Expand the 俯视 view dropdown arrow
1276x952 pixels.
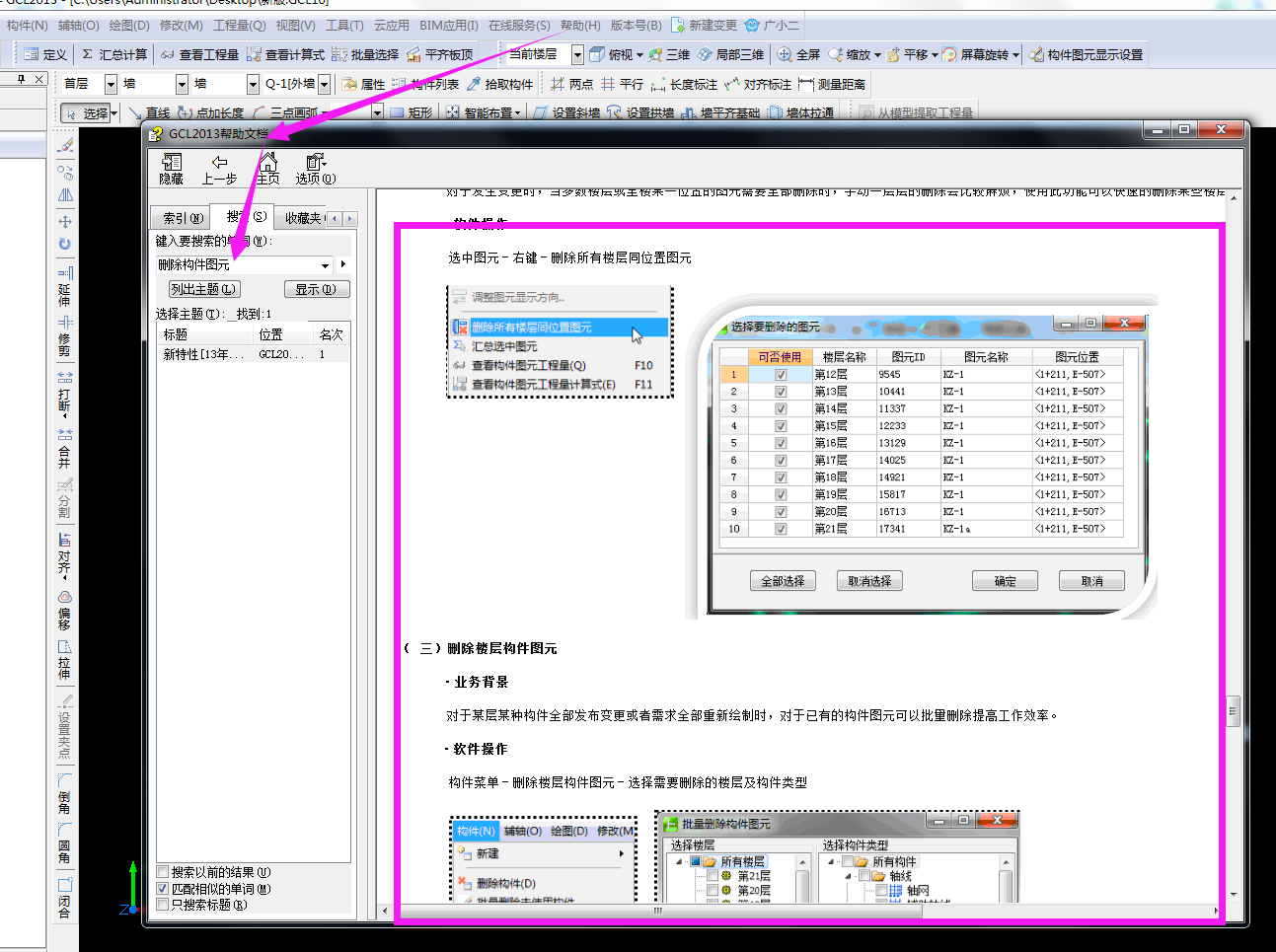639,55
